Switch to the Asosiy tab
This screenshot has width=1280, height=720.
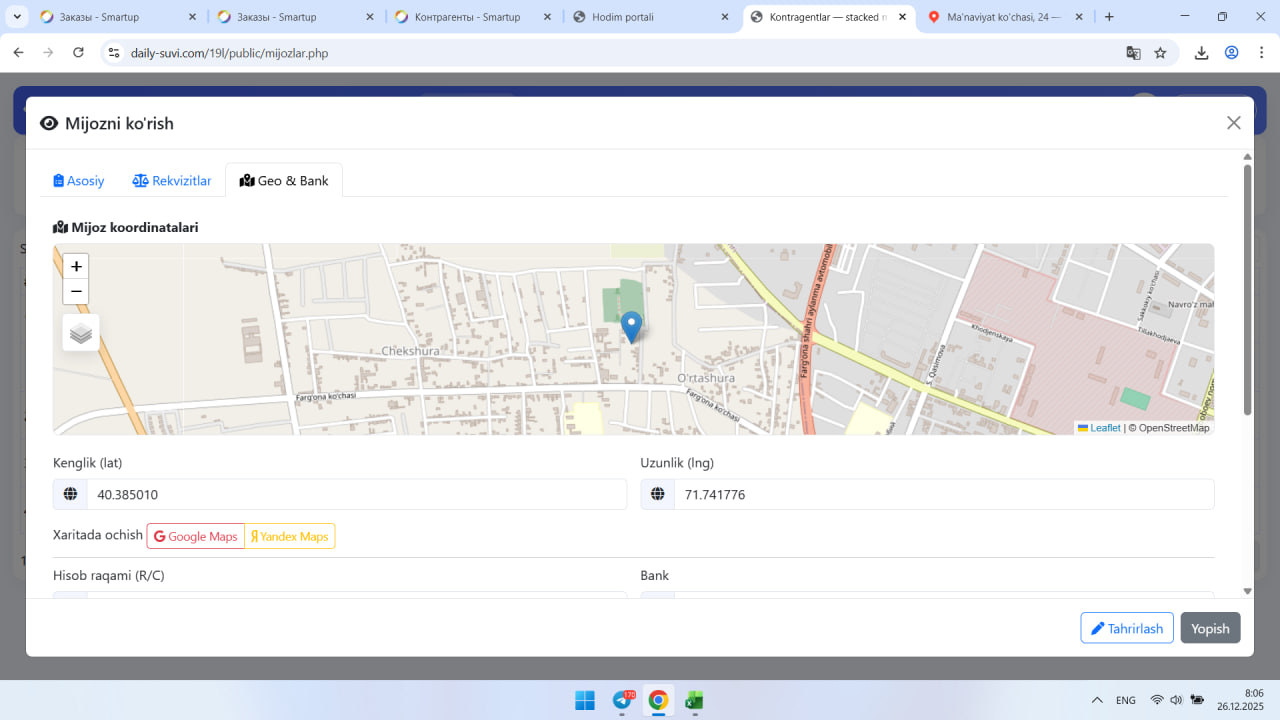coord(79,181)
